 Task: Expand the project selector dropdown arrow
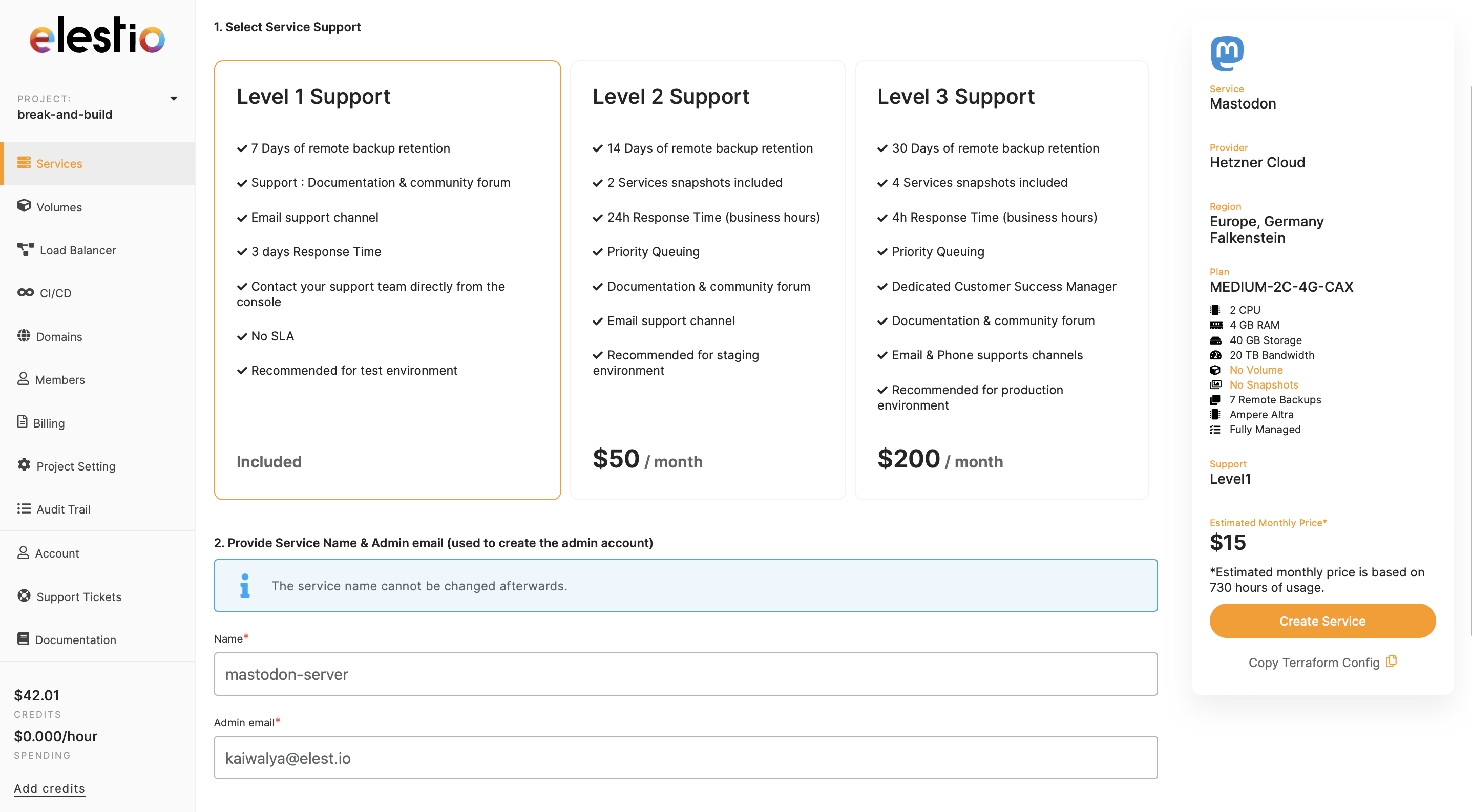point(174,99)
